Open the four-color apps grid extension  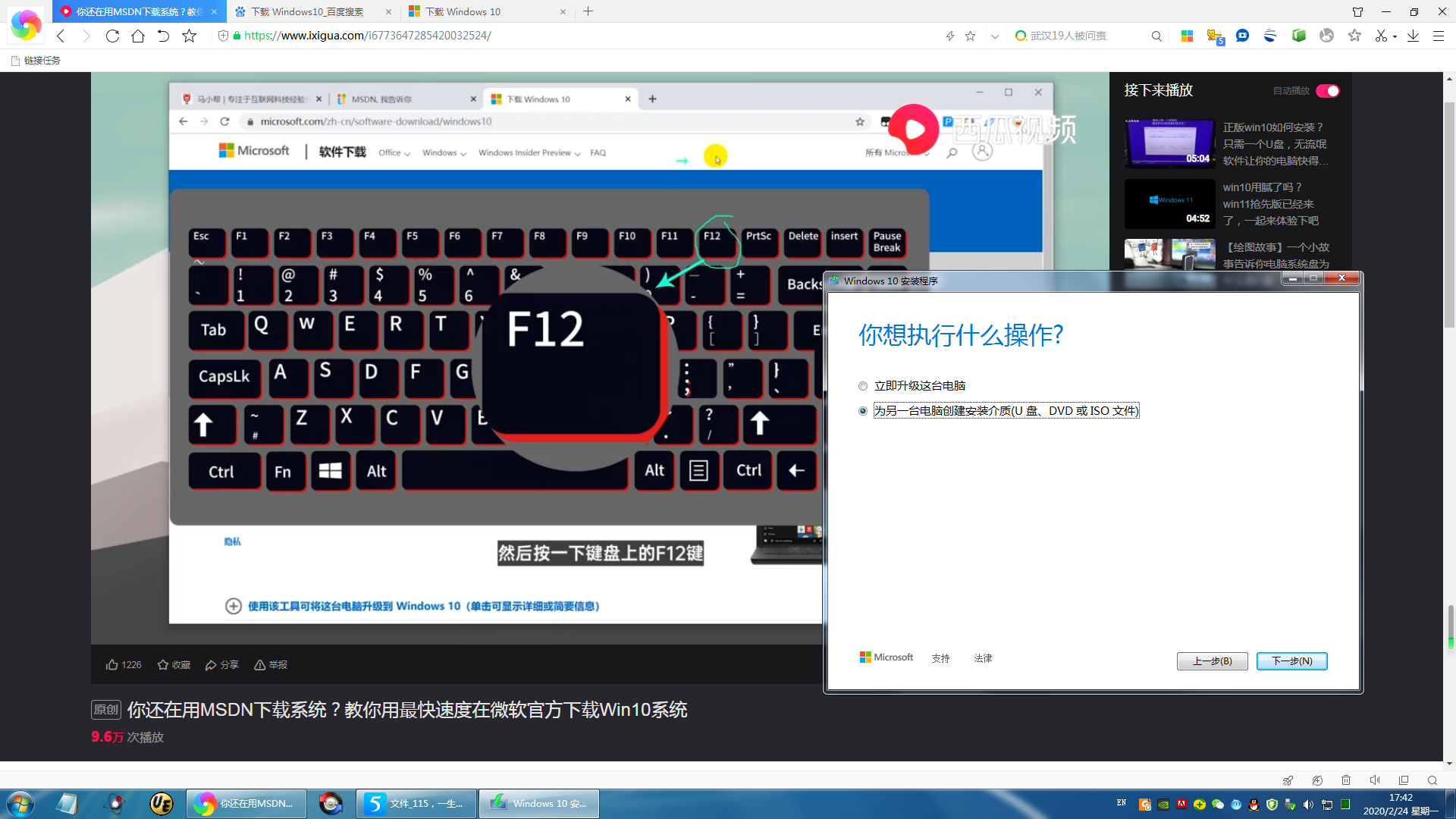(1187, 36)
